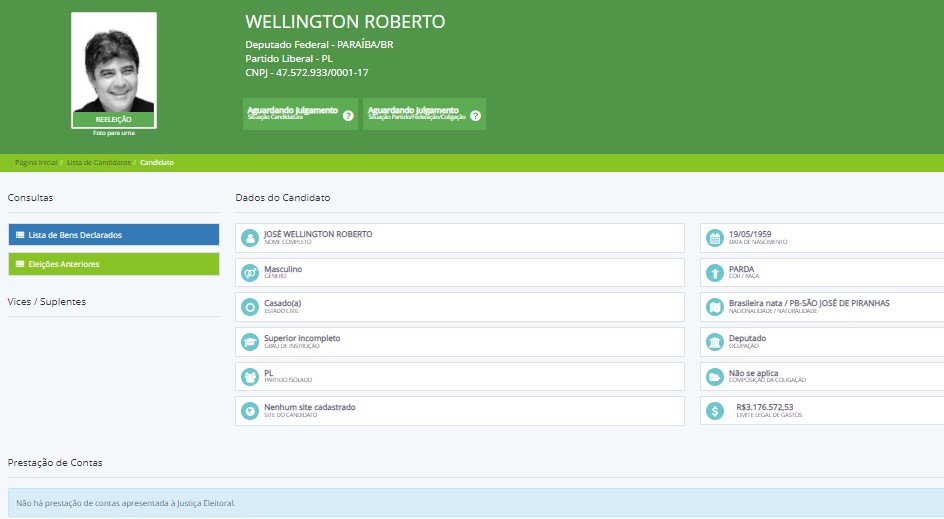Select the Vices / Suplentes heading

click(x=47, y=301)
